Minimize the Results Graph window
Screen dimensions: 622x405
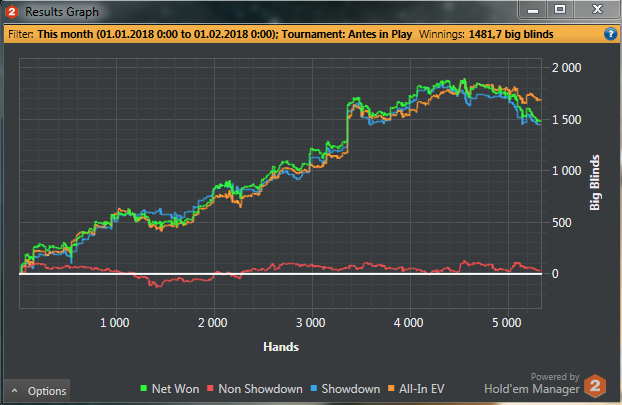(533, 10)
